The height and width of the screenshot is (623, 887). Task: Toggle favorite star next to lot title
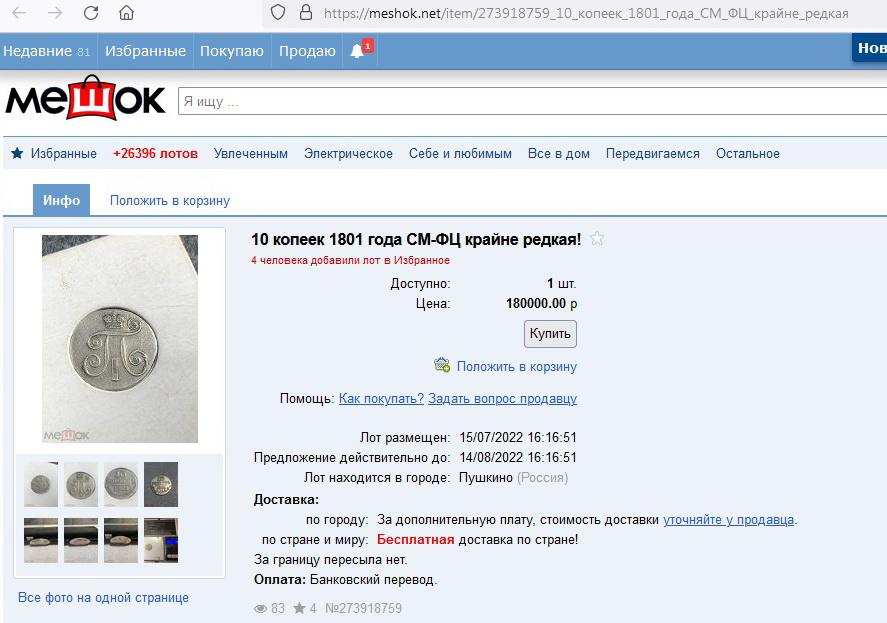click(597, 239)
